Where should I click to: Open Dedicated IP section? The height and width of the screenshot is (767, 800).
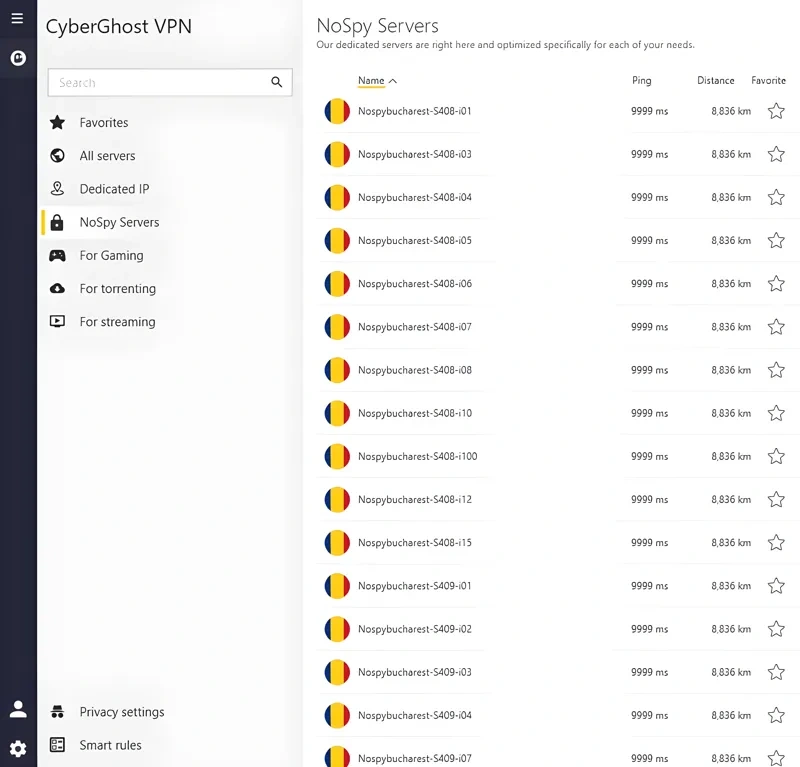tap(114, 189)
